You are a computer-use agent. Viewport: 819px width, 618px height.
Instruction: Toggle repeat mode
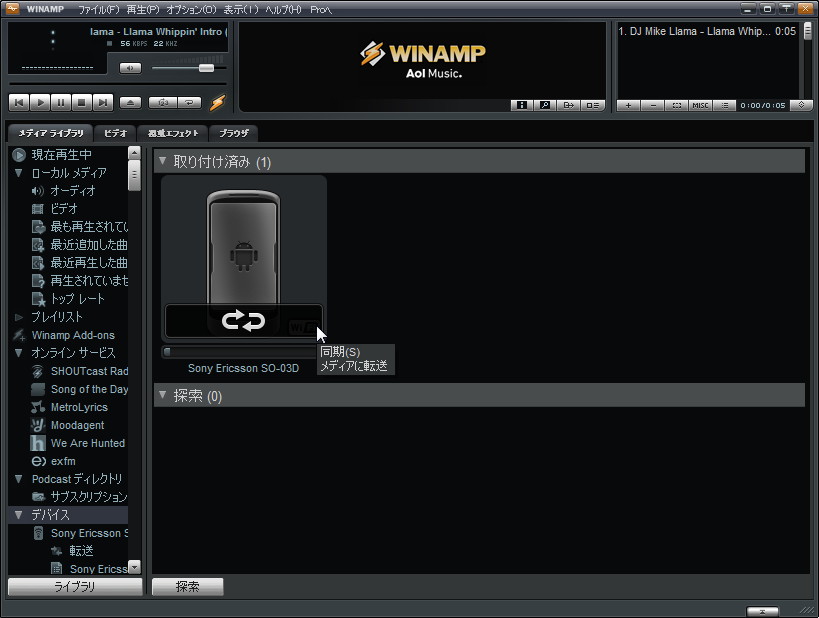click(190, 102)
